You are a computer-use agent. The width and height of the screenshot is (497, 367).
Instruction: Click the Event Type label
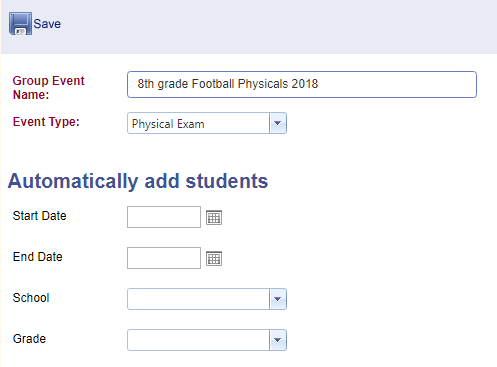(x=46, y=122)
